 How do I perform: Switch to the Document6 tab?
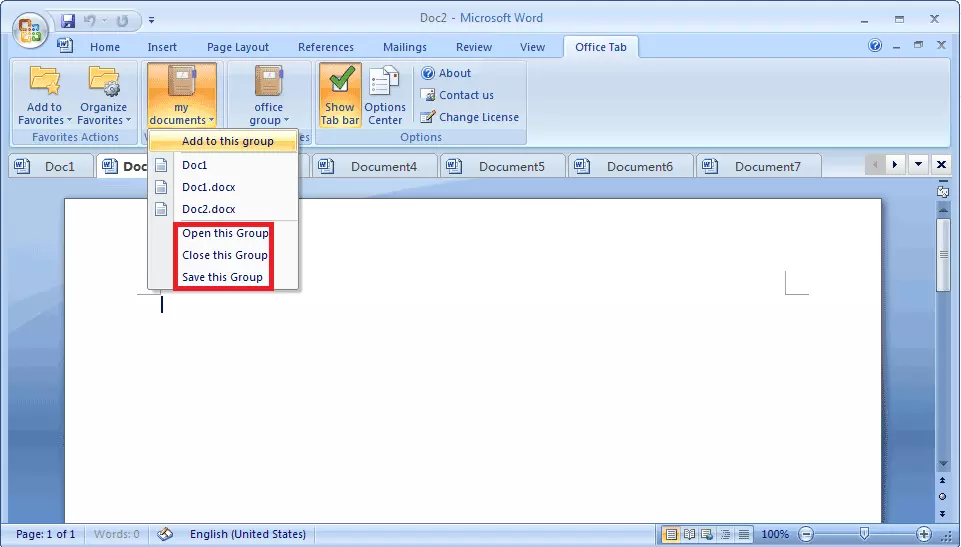pos(631,167)
